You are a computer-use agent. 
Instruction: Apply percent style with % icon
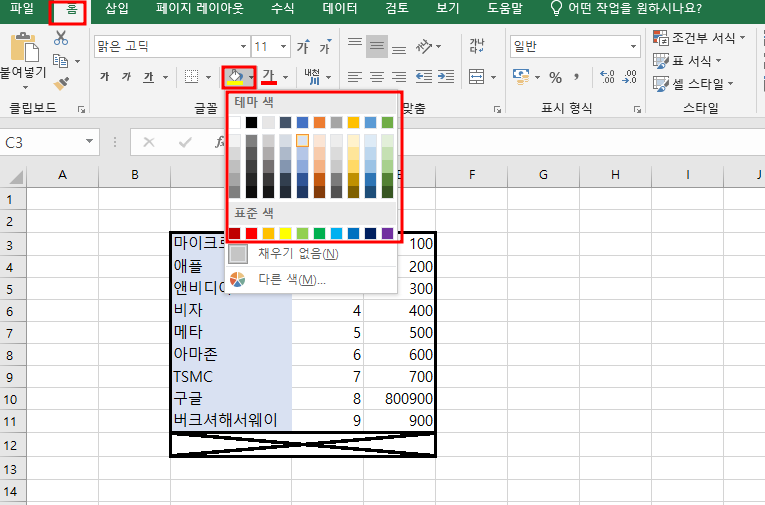pyautogui.click(x=555, y=78)
